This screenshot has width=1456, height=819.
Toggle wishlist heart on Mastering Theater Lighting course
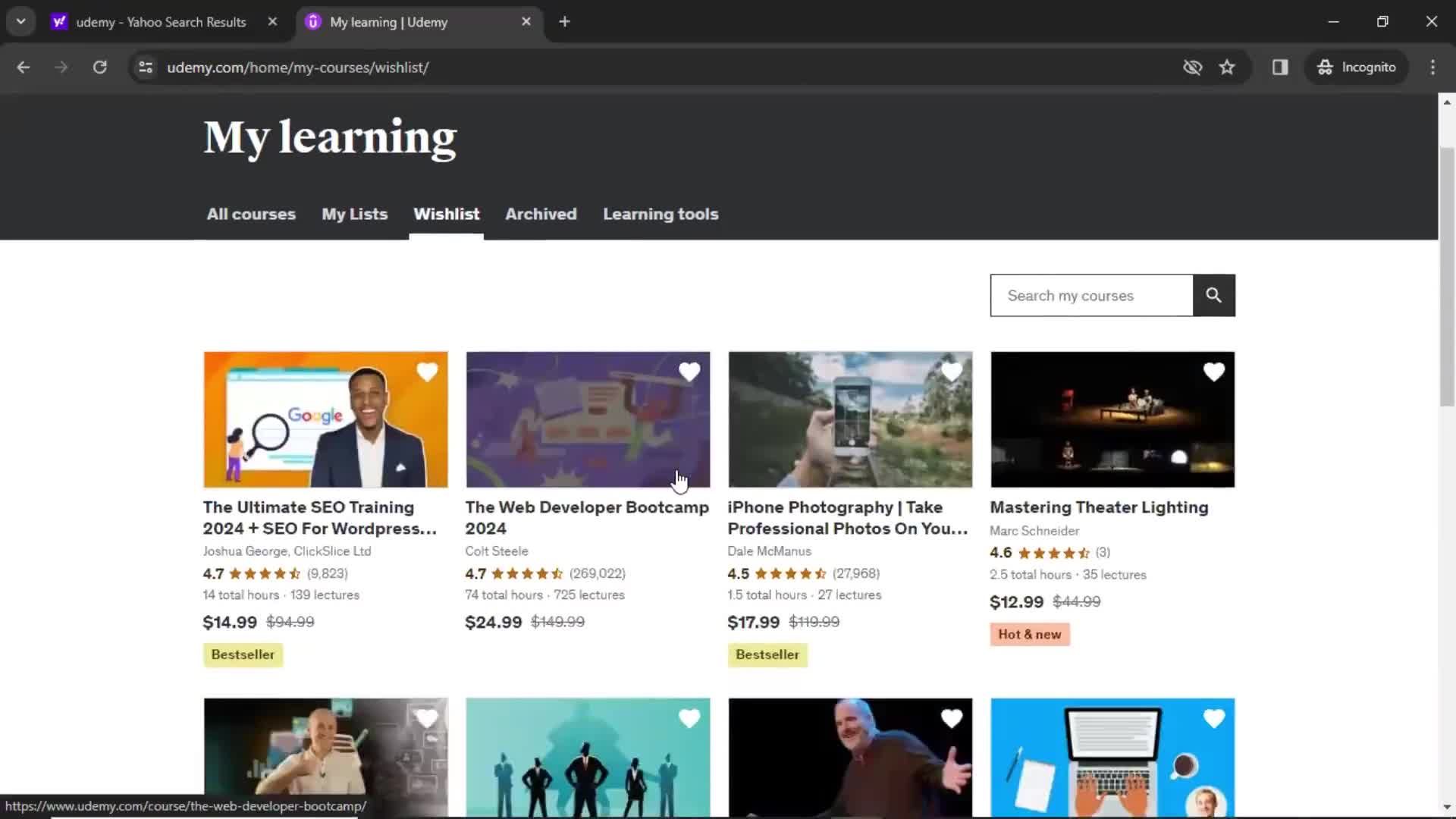(x=1214, y=372)
